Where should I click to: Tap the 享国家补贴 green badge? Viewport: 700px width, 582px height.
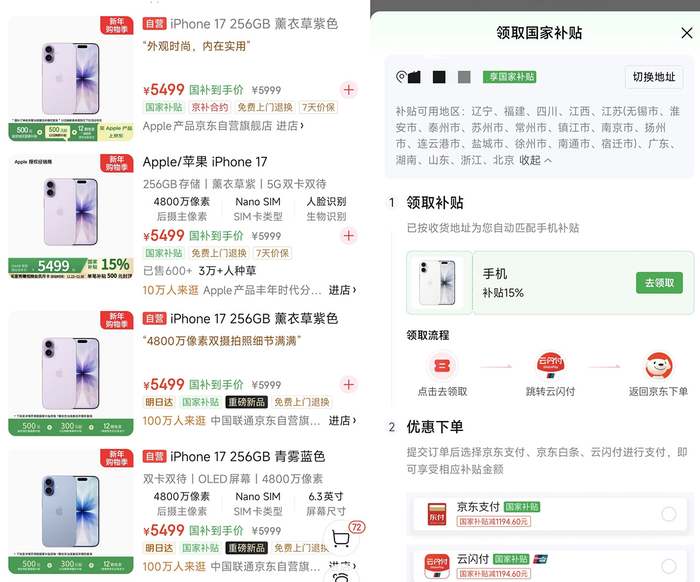coord(509,77)
